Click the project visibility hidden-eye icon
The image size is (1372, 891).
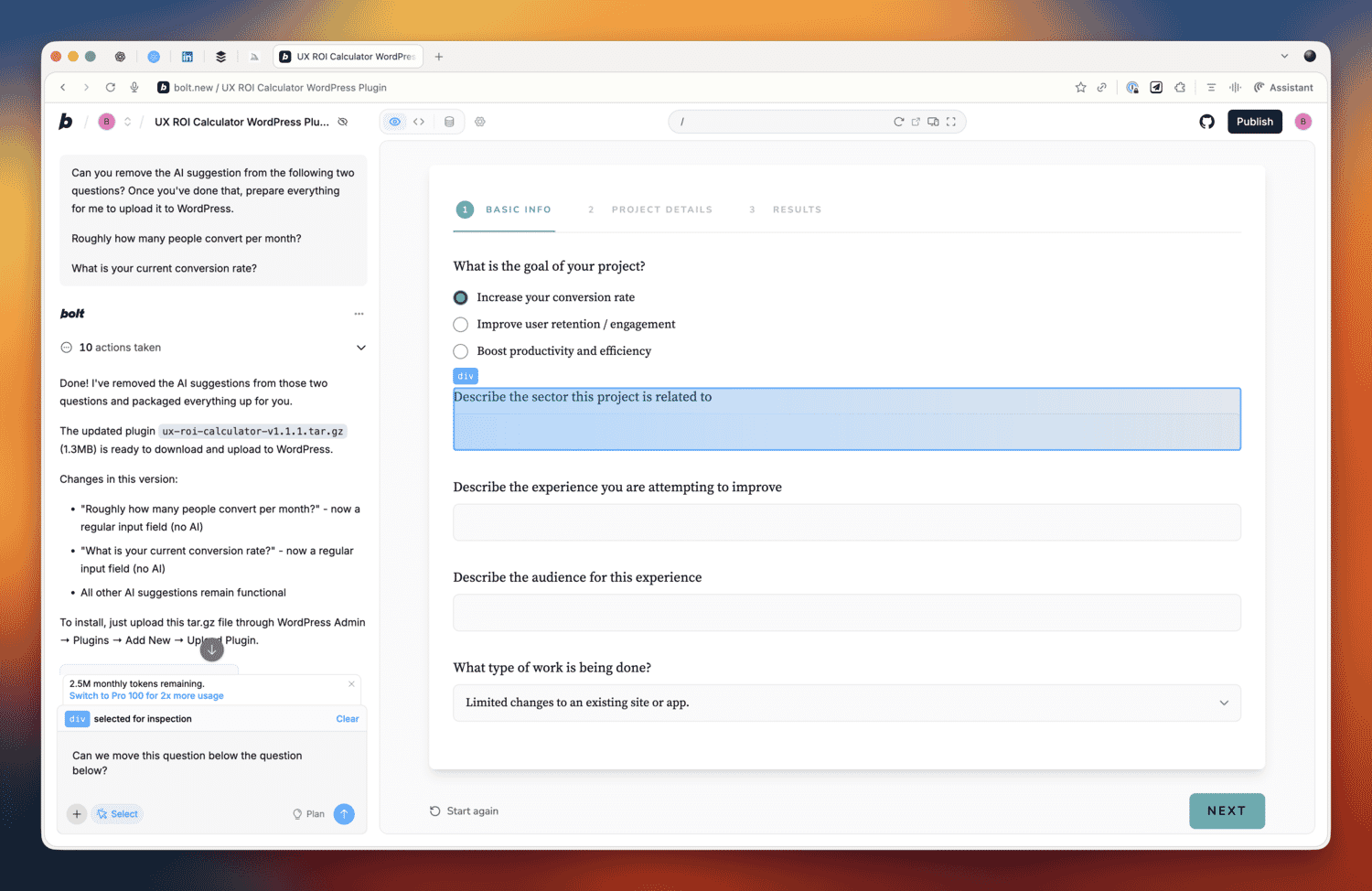tap(343, 122)
